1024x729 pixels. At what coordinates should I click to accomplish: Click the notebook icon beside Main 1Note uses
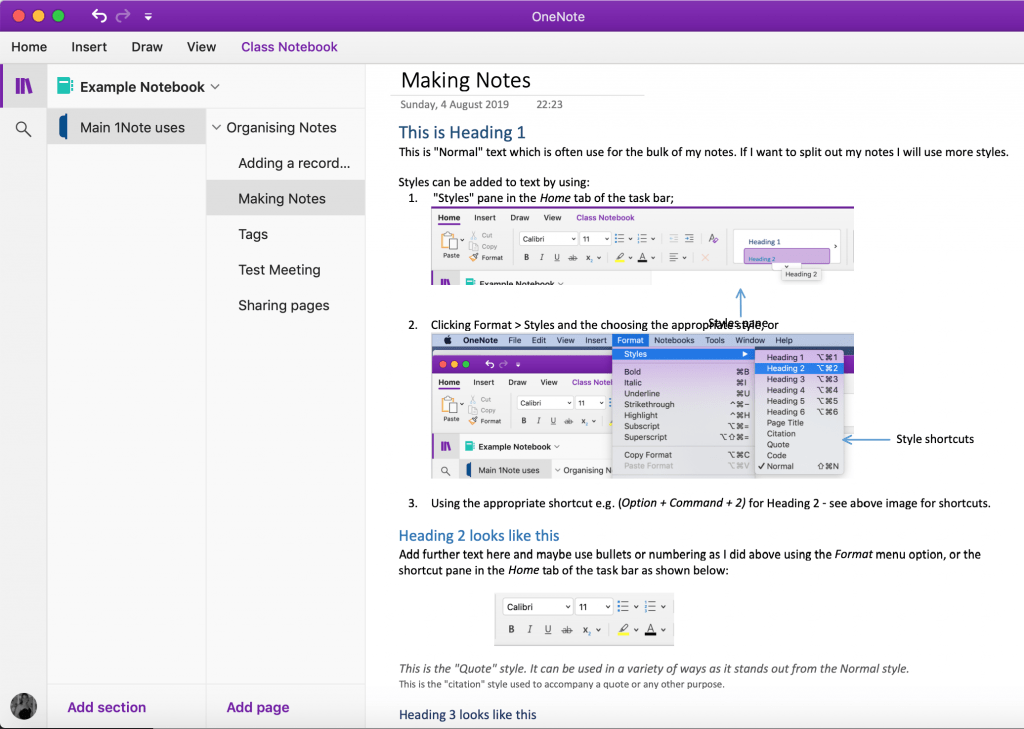(63, 127)
